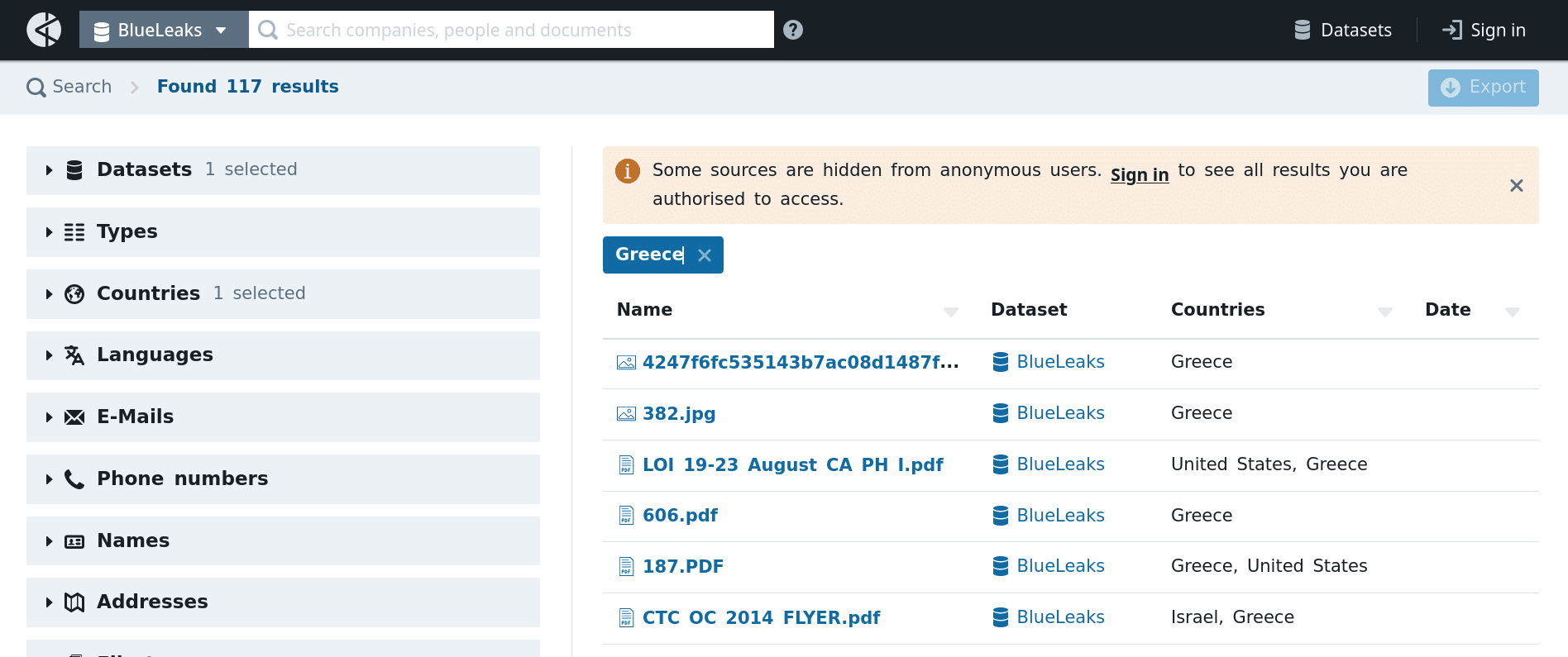Click the image file icon for 382.jpg
The height and width of the screenshot is (657, 1568).
(627, 413)
